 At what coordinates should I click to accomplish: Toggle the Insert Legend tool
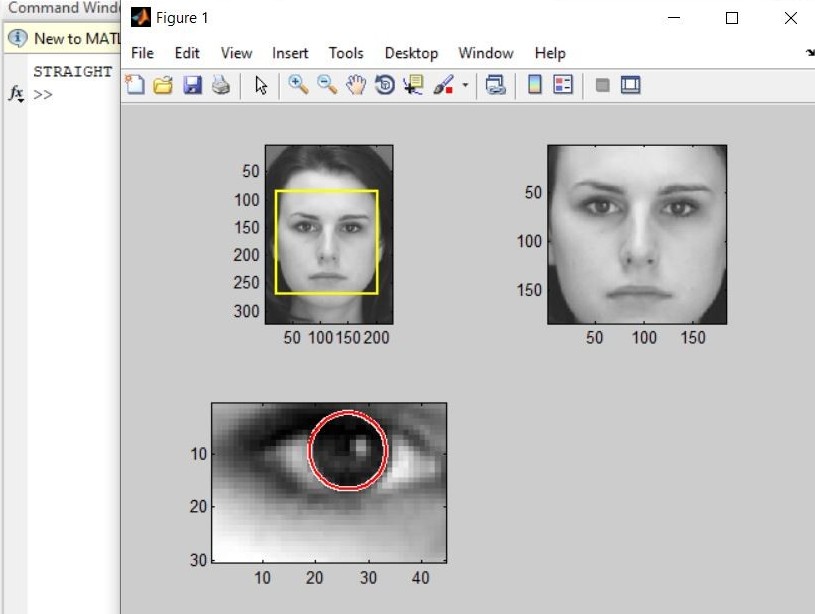pos(561,86)
